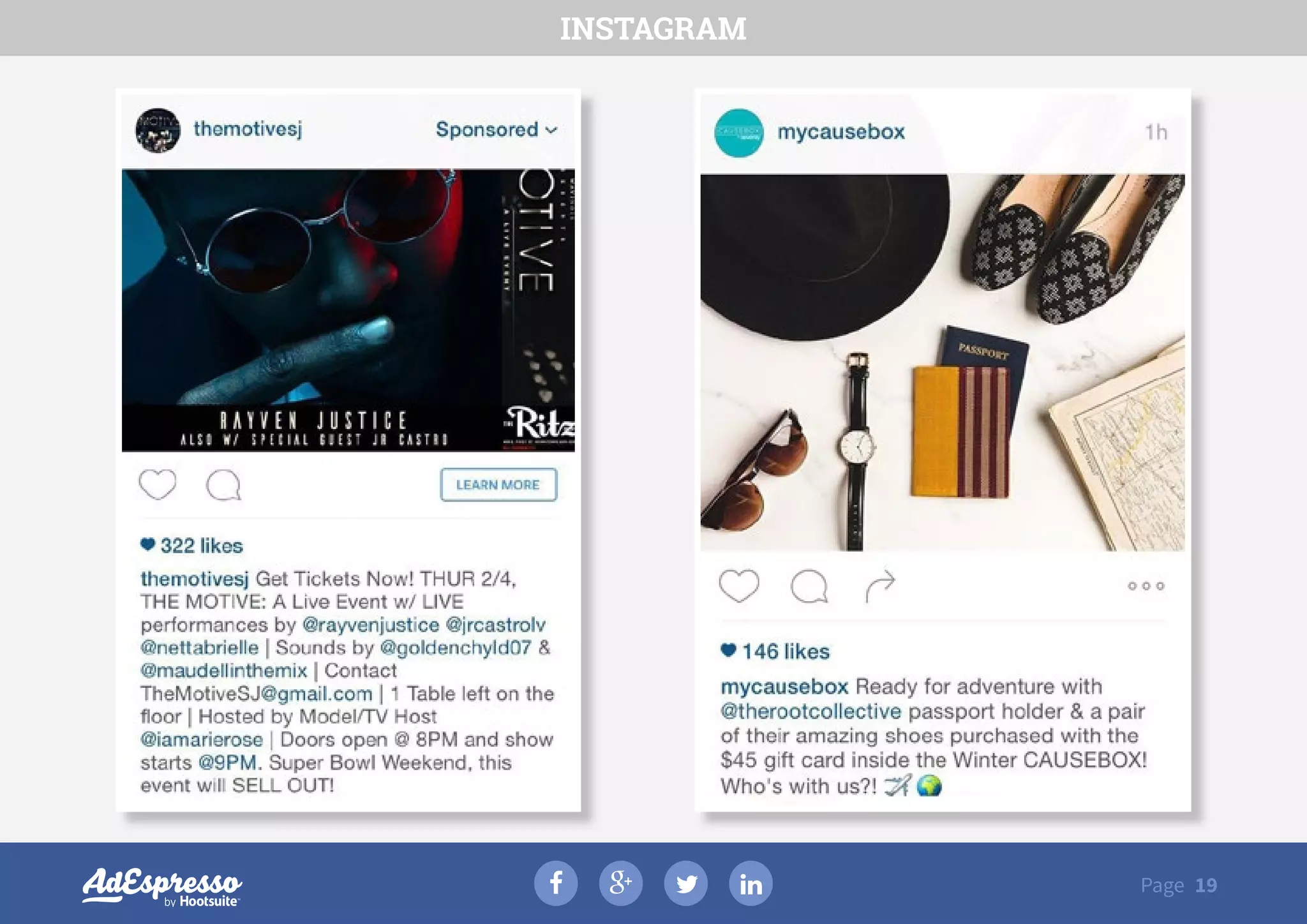
Task: Open the mycausebox travel flat-lay photo
Action: (943, 362)
